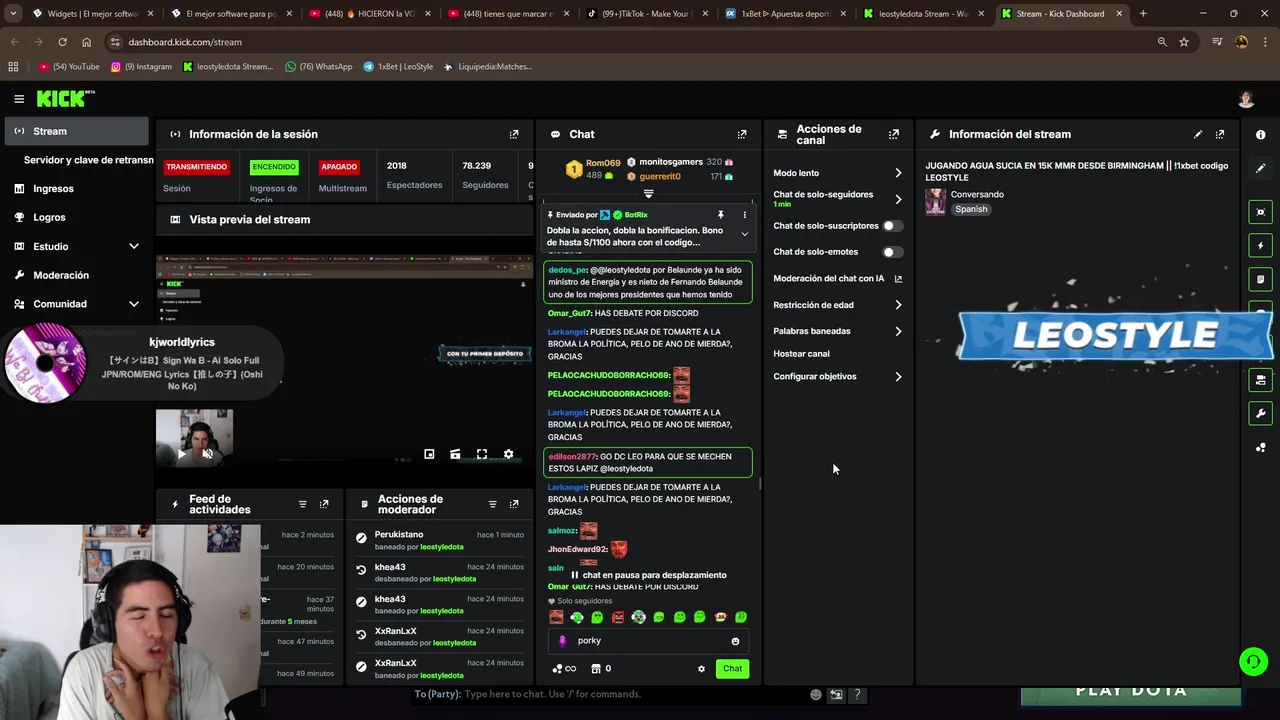Open the pinned message options menu
The width and height of the screenshot is (1280, 720).
[x=744, y=215]
